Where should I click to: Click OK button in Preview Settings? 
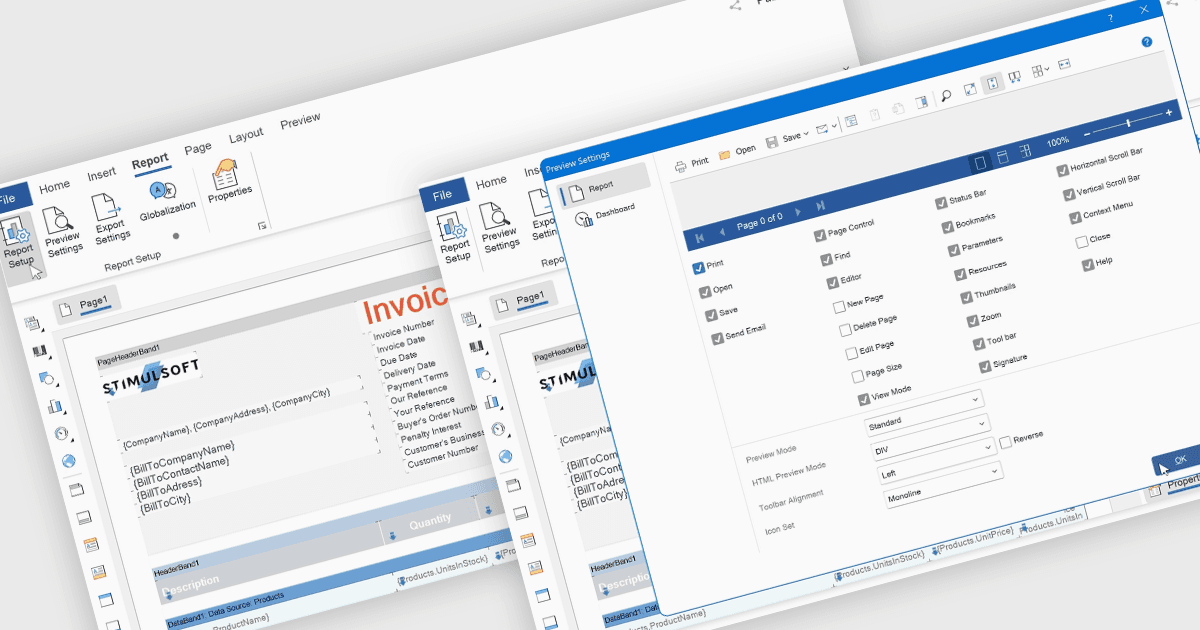pos(1178,460)
